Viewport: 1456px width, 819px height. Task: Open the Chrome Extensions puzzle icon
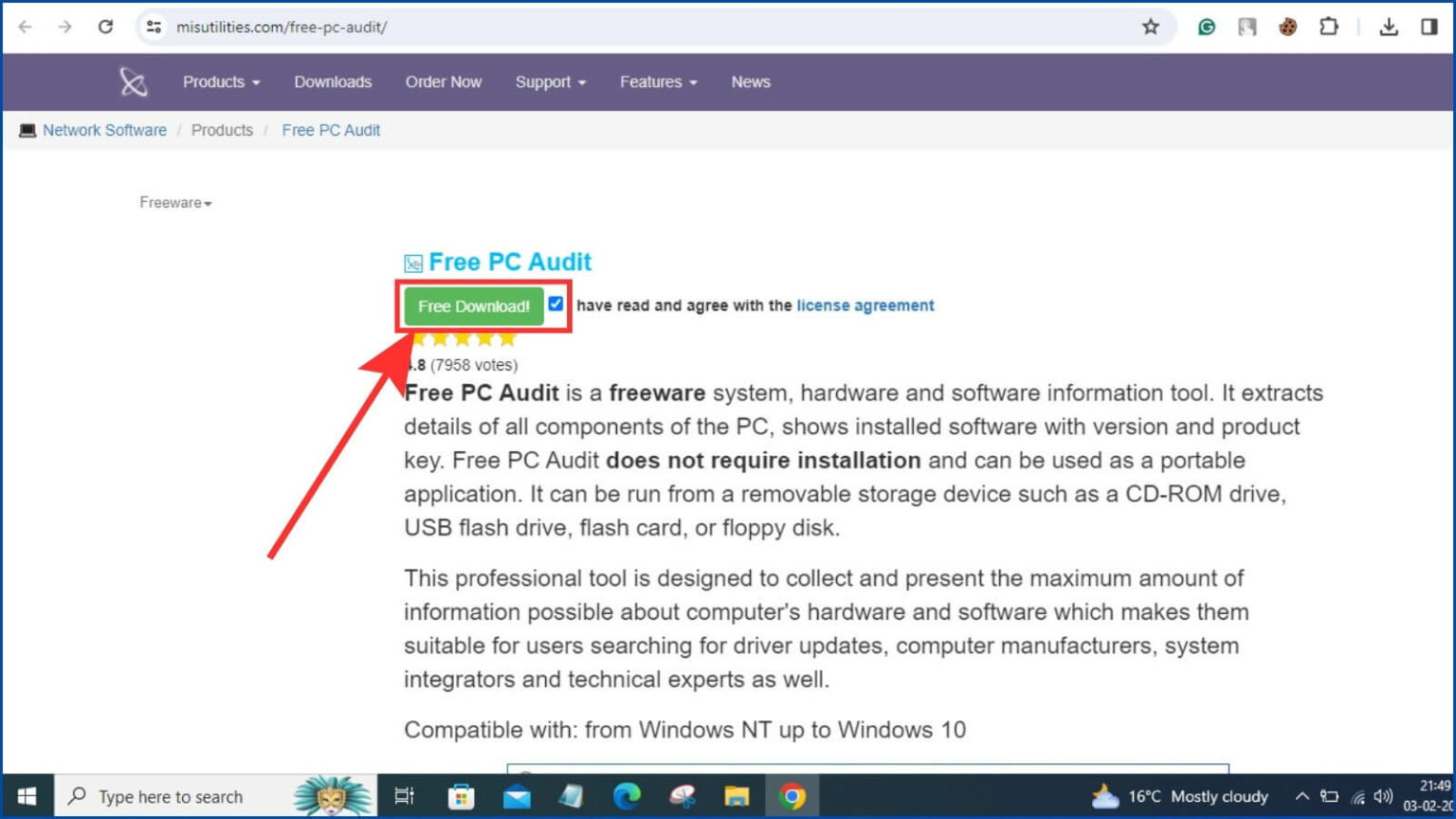pyautogui.click(x=1329, y=27)
